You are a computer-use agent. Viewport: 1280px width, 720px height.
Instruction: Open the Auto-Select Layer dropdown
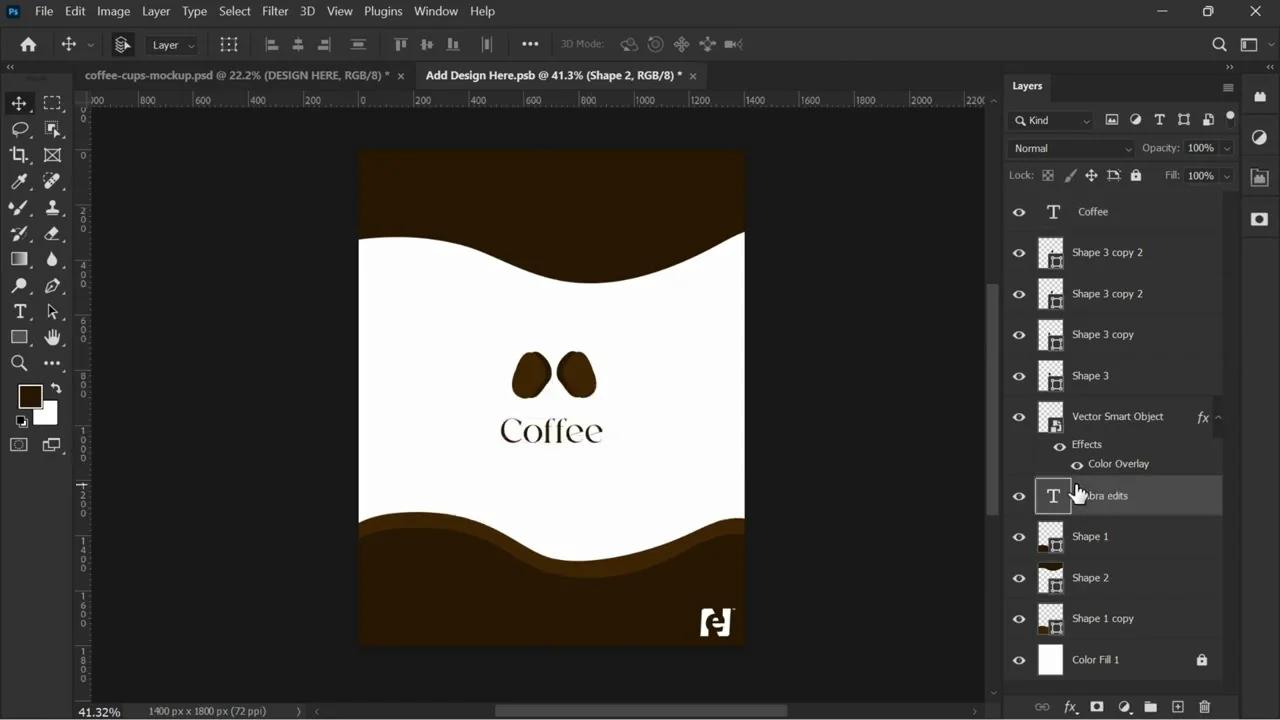tap(171, 45)
